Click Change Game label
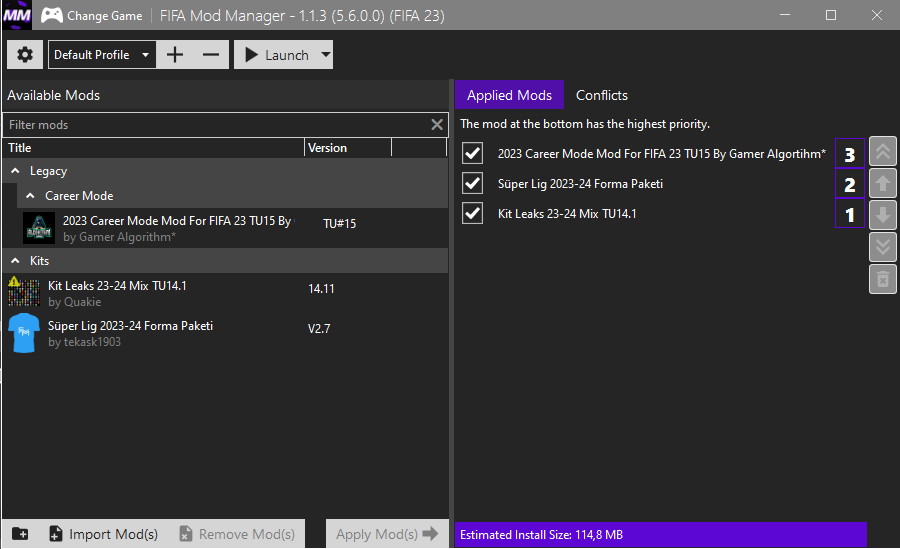The image size is (900, 549). 104,16
